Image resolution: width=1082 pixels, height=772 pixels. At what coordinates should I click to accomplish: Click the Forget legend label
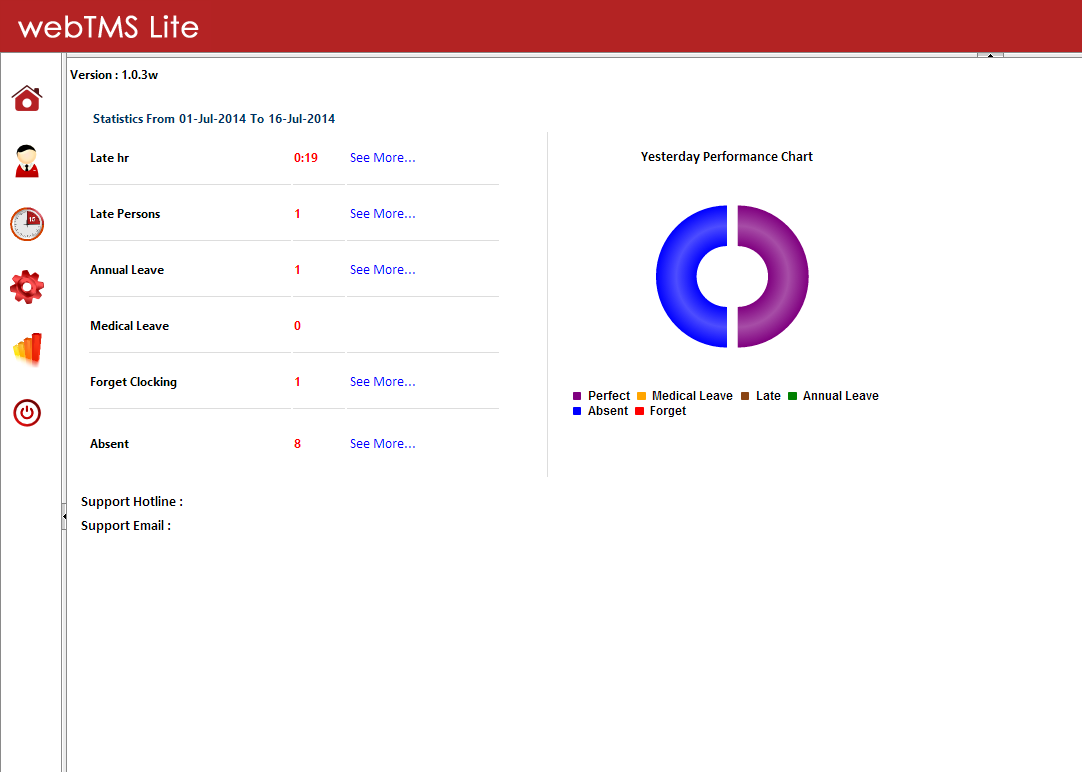[x=668, y=411]
